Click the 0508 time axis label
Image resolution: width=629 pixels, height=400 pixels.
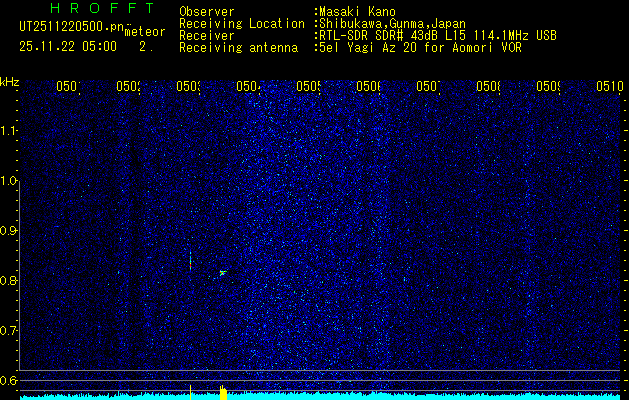click(488, 86)
